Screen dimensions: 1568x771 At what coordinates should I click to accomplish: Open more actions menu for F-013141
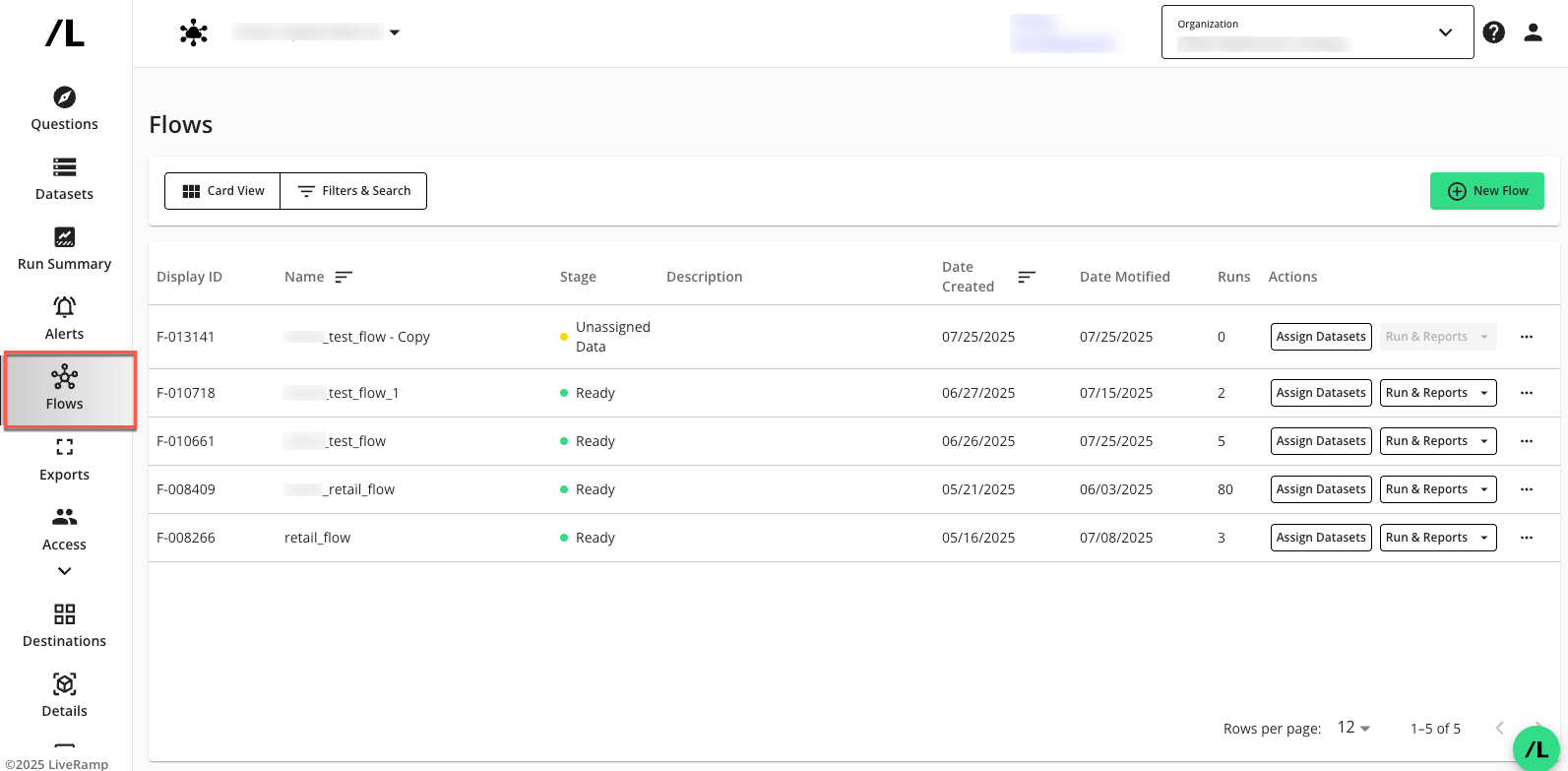point(1526,337)
